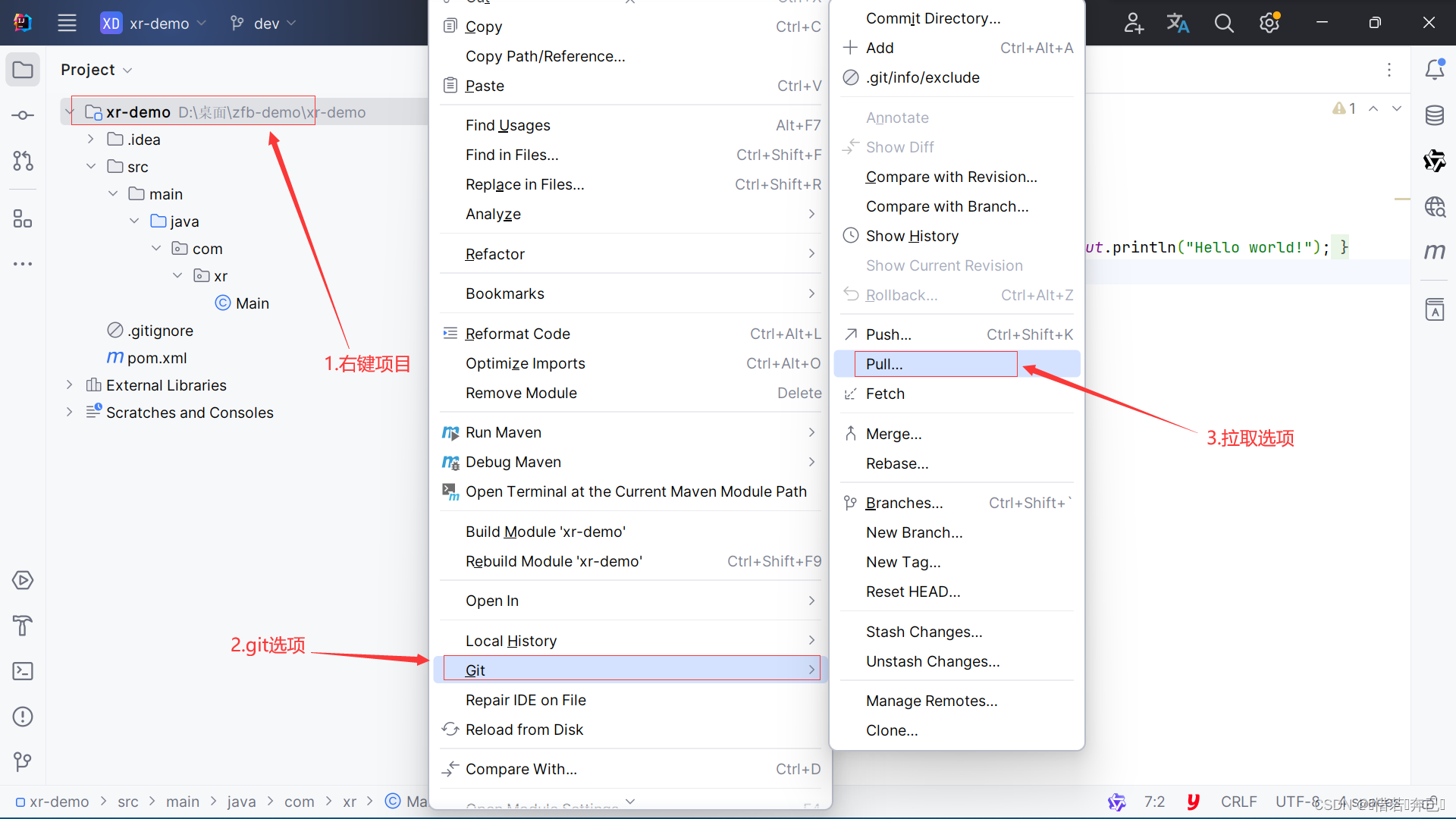
Task: Collapse the src folder
Action: pyautogui.click(x=91, y=166)
